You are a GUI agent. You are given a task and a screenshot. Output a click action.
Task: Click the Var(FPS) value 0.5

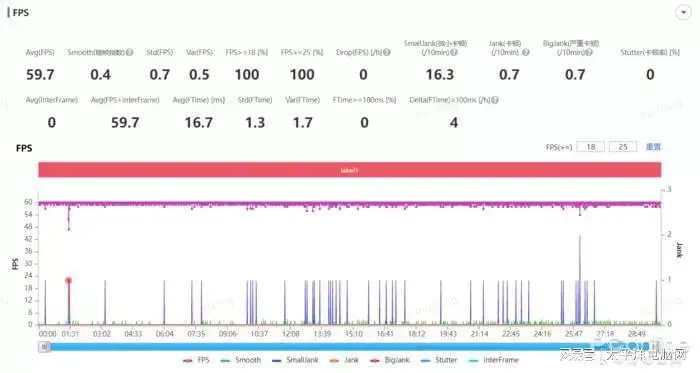(199, 75)
